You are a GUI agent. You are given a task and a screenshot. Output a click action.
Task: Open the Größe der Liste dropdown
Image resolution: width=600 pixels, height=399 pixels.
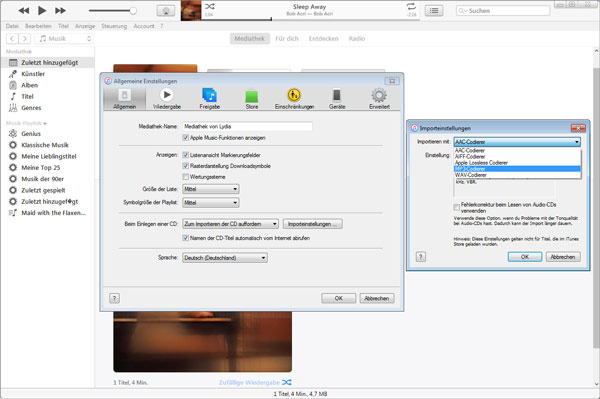(x=210, y=189)
